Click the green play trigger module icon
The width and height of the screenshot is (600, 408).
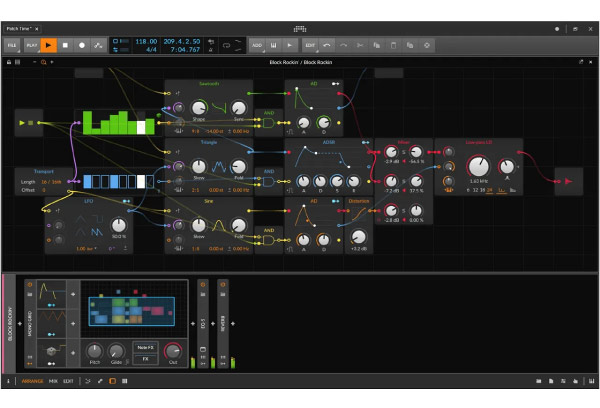tap(22, 123)
